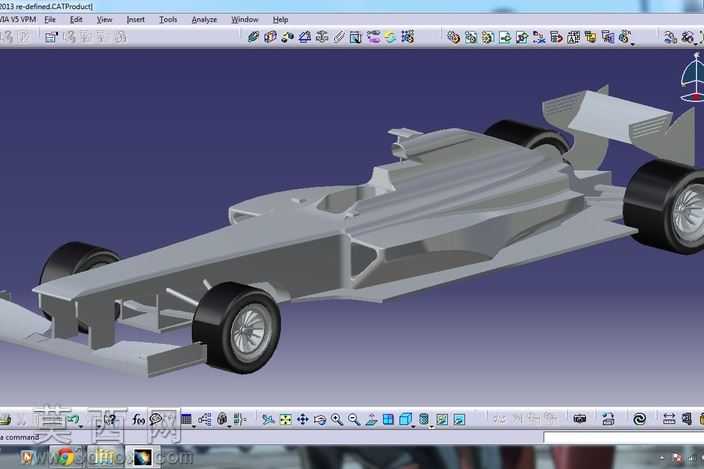
Task: Open the dark space-image app in the taskbar
Action: [143, 457]
